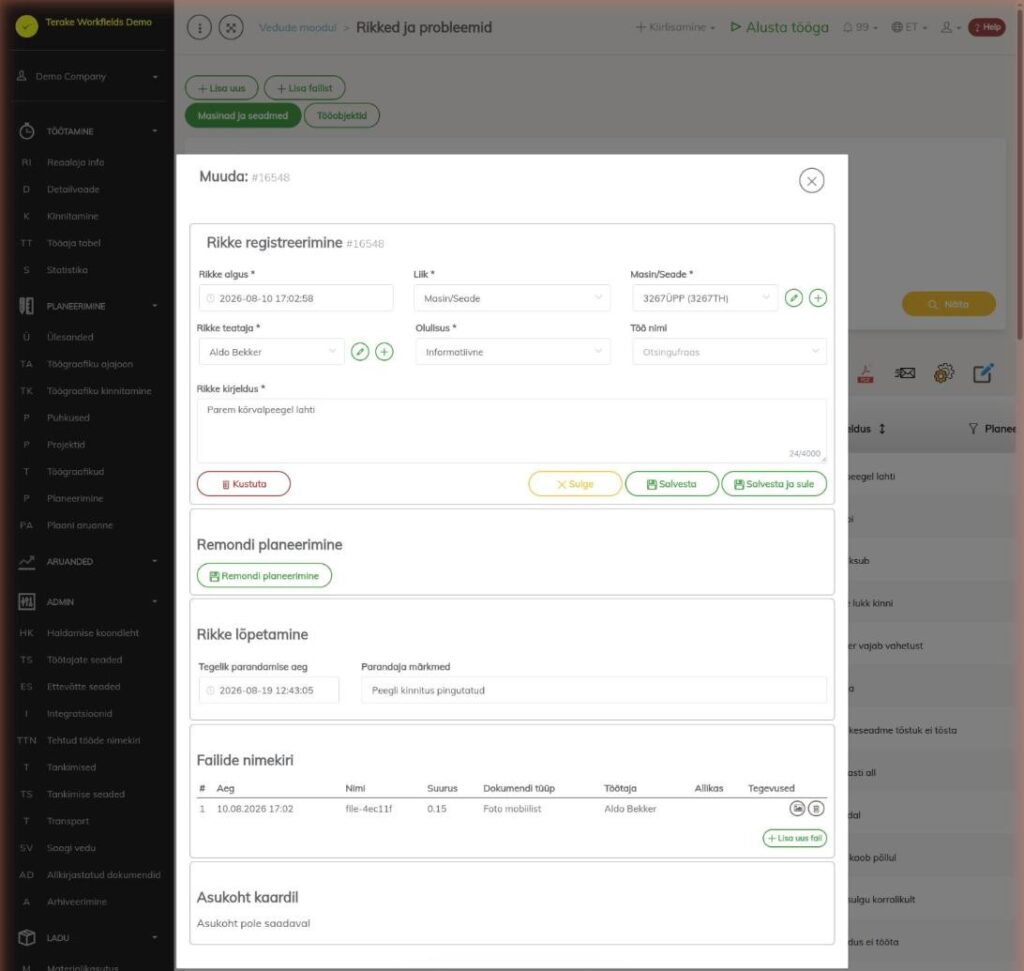Open the Masin/Seade dropdown with 3267ÜPP

(705, 298)
